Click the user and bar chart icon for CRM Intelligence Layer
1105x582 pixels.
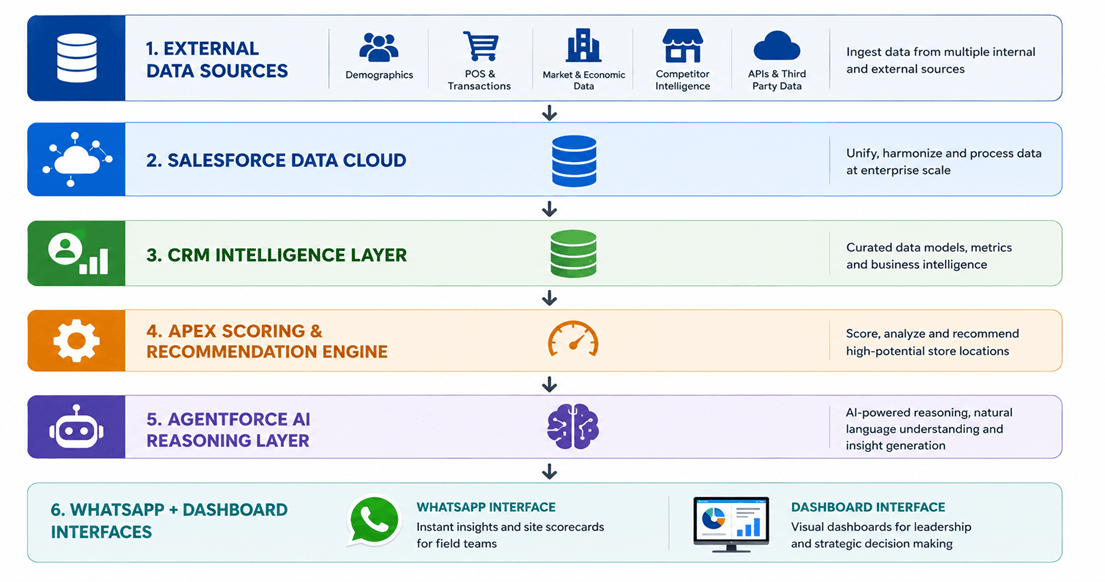(78, 254)
